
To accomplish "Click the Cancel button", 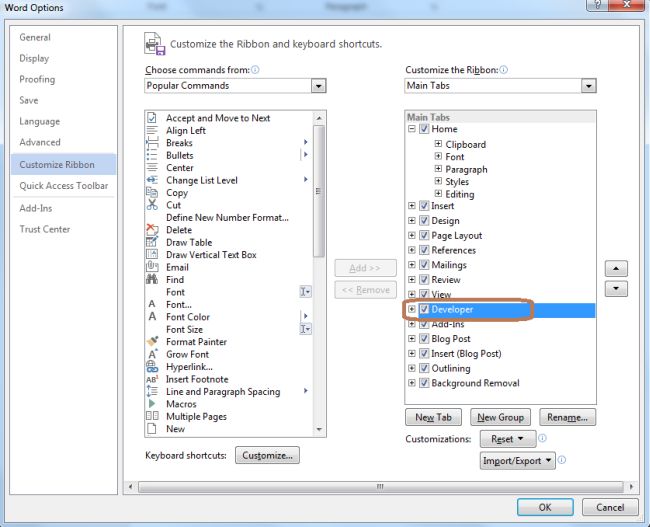I will 610,507.
